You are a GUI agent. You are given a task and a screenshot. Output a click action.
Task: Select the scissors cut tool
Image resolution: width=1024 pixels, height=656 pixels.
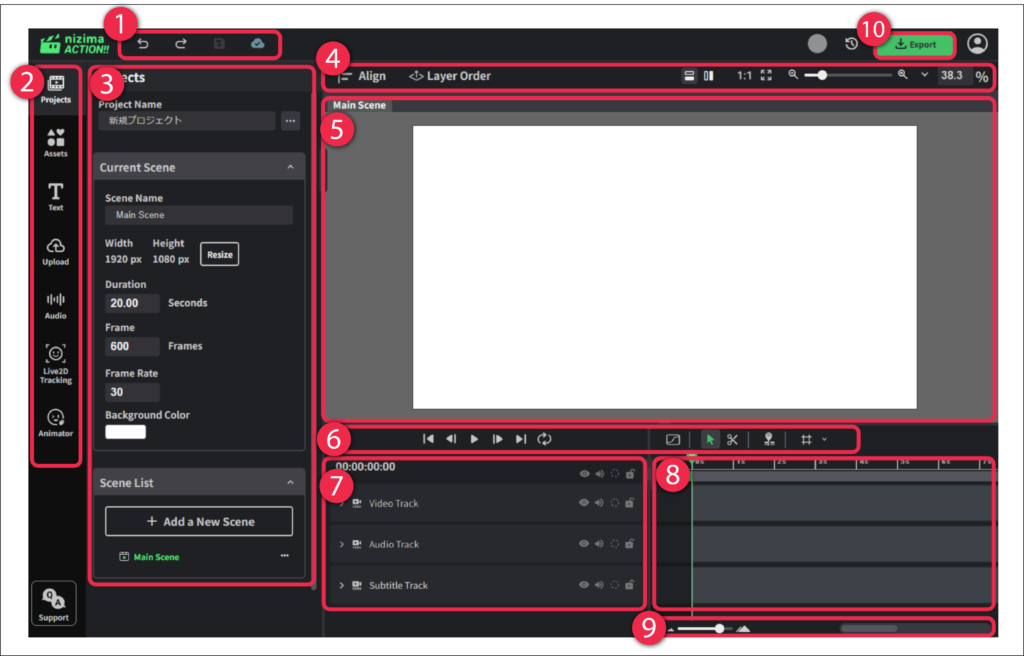732,440
